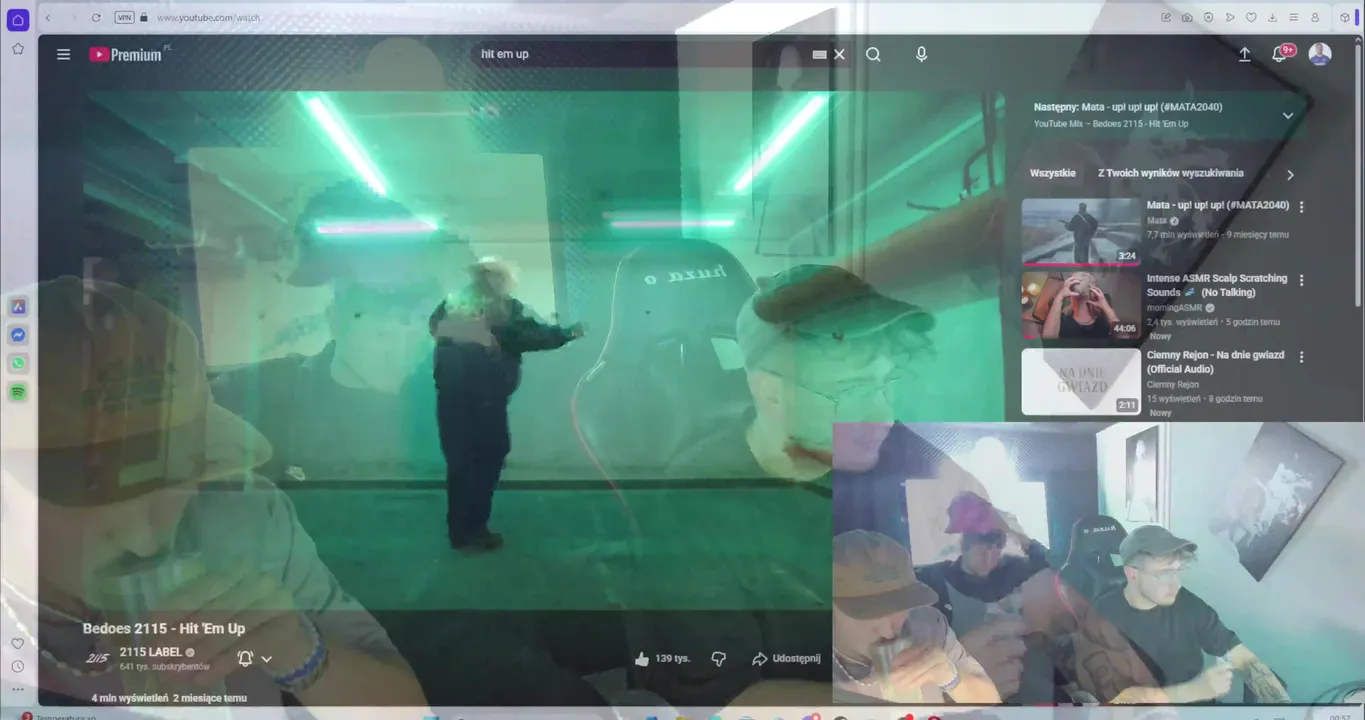
Task: Open three-dots sidebar setup
Action: pyautogui.click(x=17, y=690)
